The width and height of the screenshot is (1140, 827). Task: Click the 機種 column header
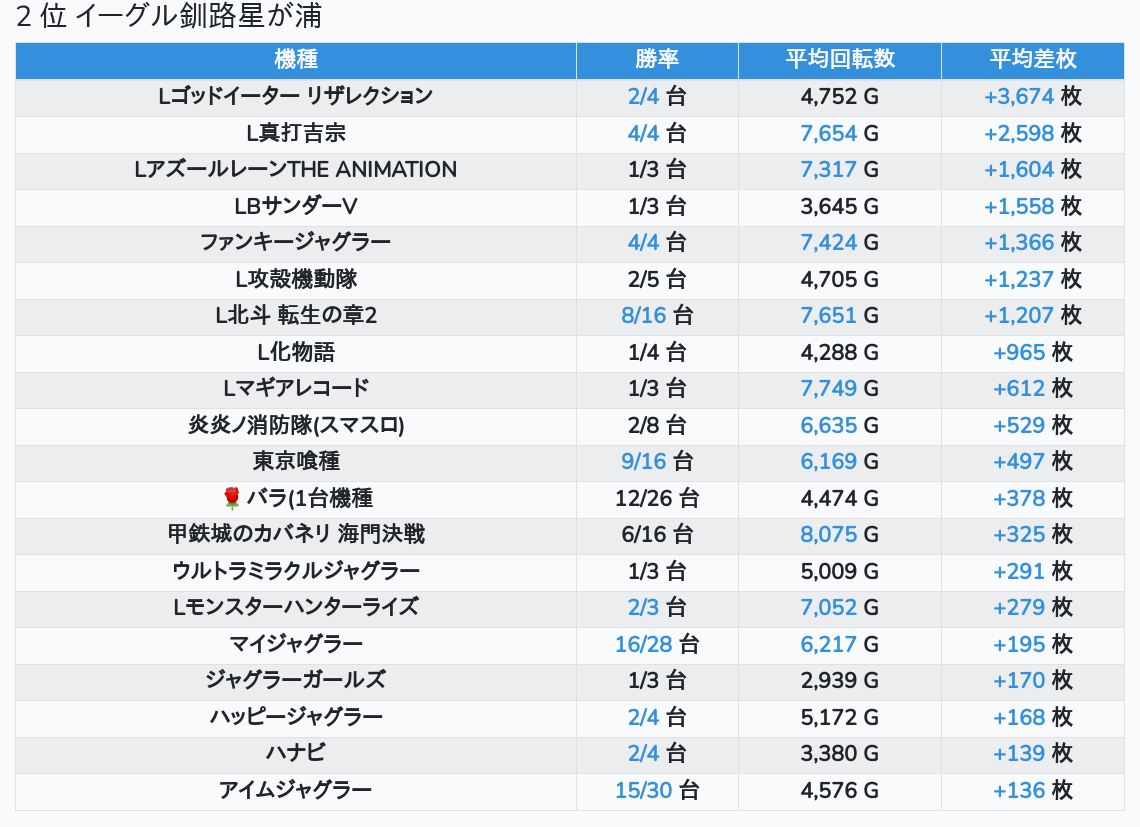point(296,60)
